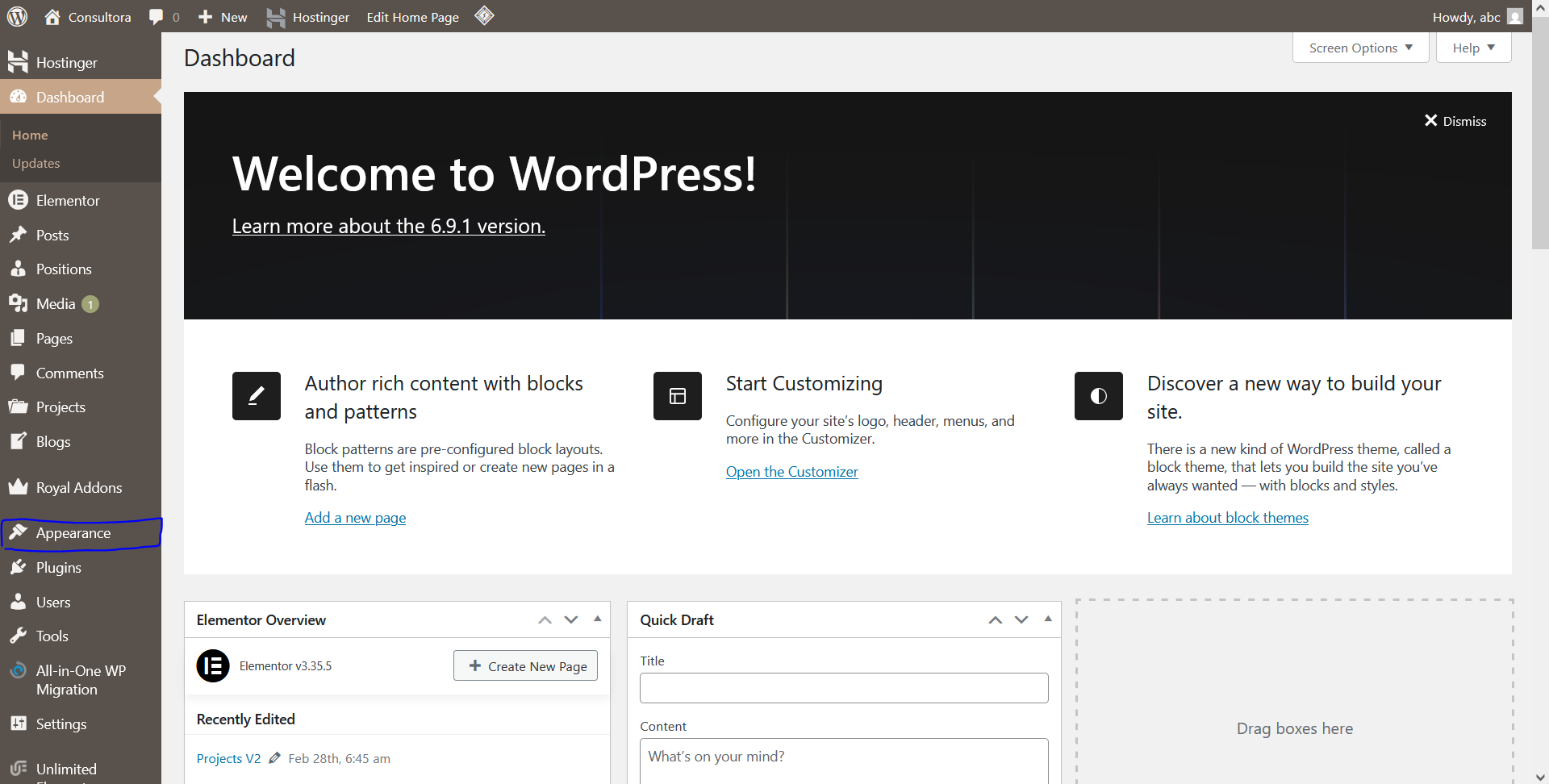Click inside the Quick Draft Title field

843,687
